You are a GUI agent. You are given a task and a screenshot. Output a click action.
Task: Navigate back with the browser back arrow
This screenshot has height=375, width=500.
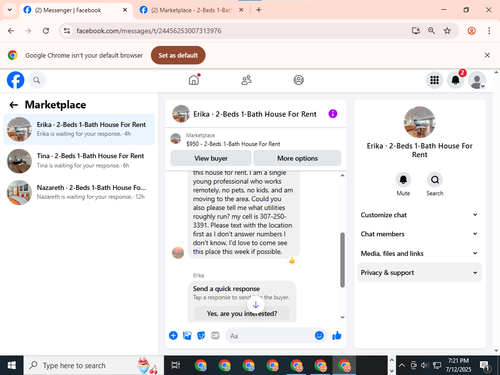(11, 31)
